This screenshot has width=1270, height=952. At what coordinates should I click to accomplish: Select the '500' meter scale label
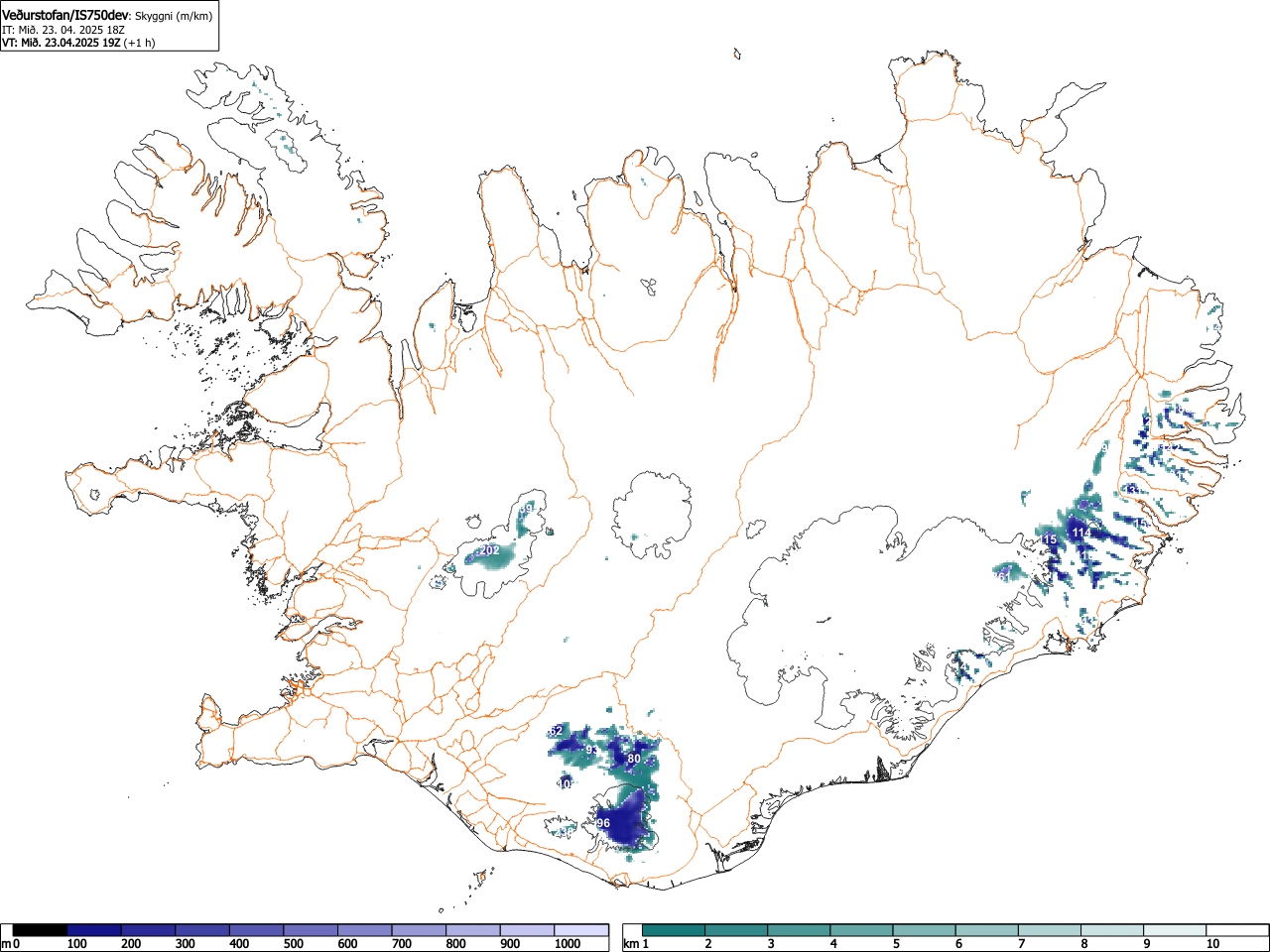293,944
